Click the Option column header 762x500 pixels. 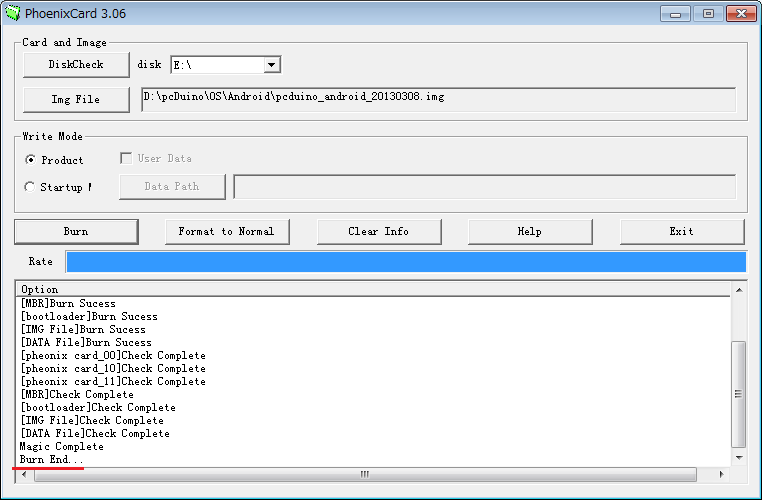(374, 289)
